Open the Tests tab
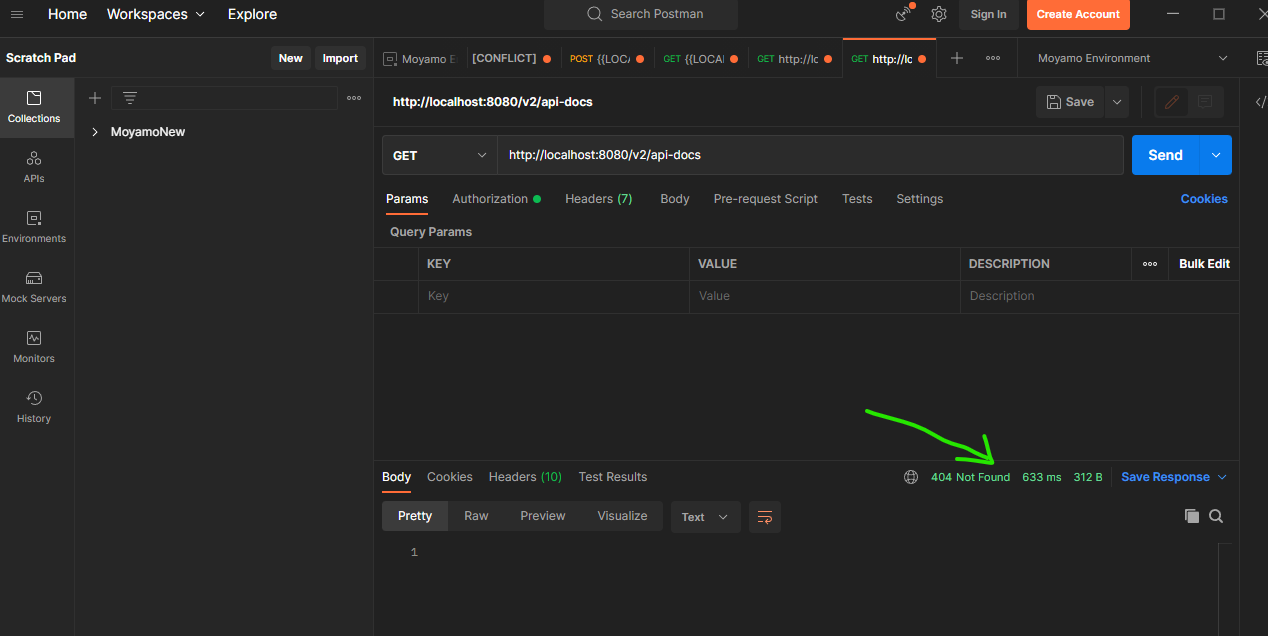Screen dimensions: 1268x636 coord(857,199)
